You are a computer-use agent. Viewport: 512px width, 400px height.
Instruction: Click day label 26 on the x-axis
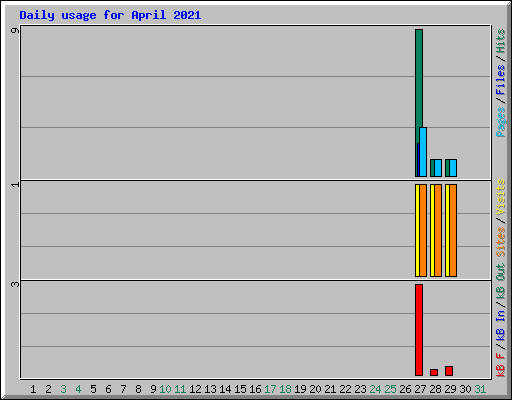405,389
